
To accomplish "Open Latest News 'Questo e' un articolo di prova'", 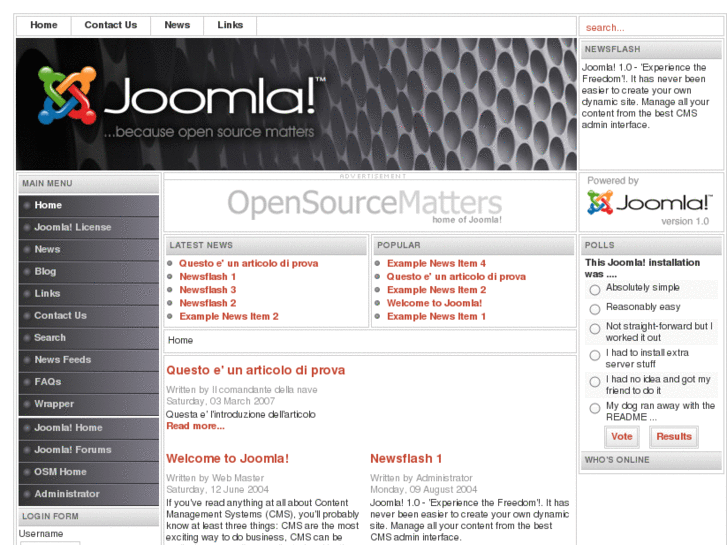I will point(249,263).
